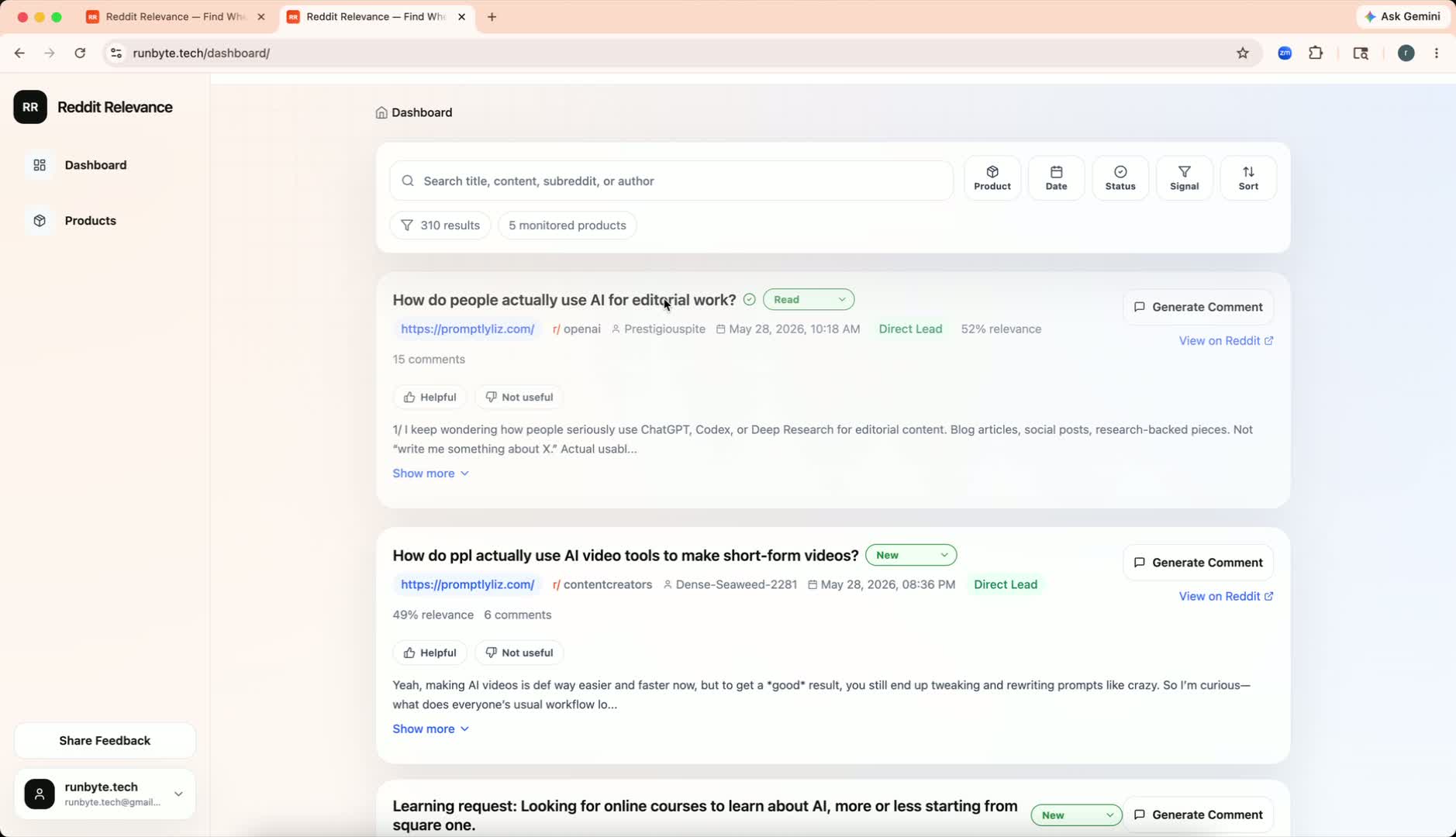The width and height of the screenshot is (1456, 837).
Task: Mark editorial work post as Not useful
Action: (x=519, y=398)
